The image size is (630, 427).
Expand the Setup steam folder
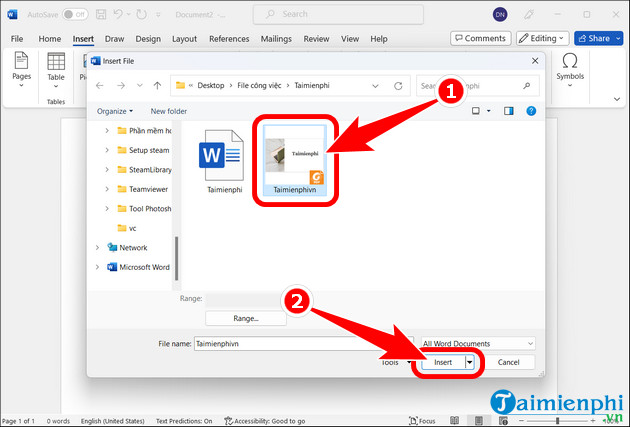pos(107,150)
